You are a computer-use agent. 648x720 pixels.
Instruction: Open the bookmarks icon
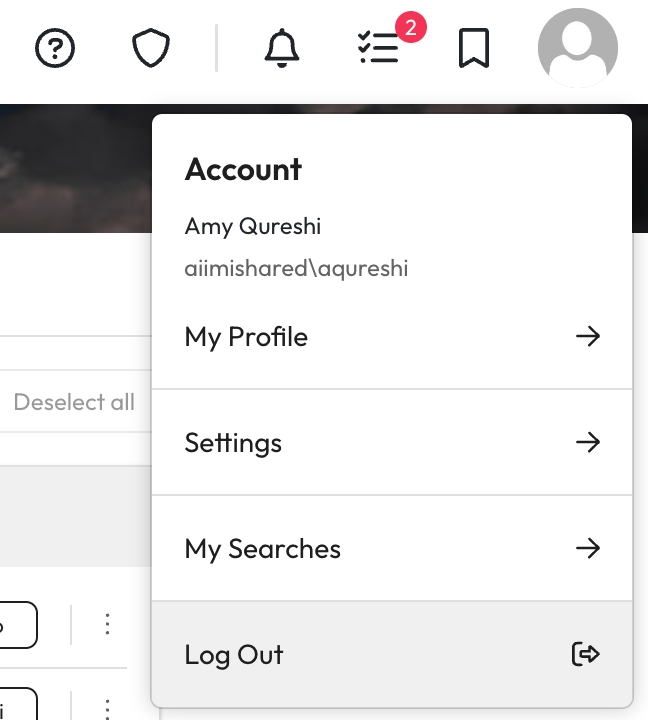(474, 48)
